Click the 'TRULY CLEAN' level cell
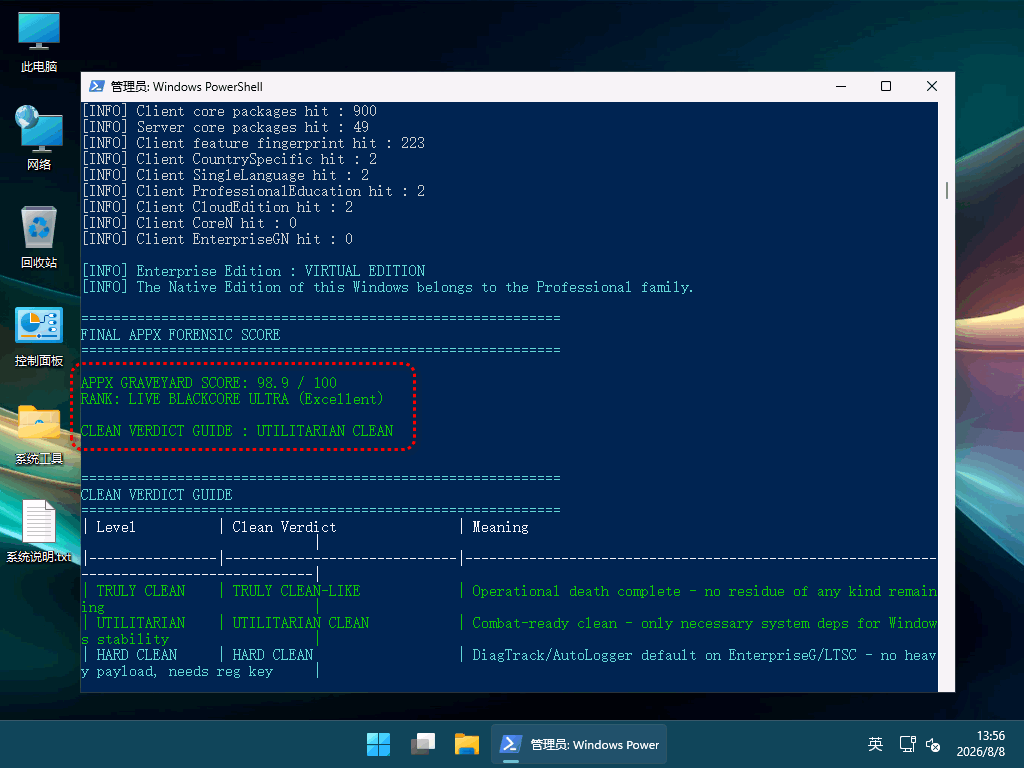The image size is (1024, 768). [x=141, y=591]
